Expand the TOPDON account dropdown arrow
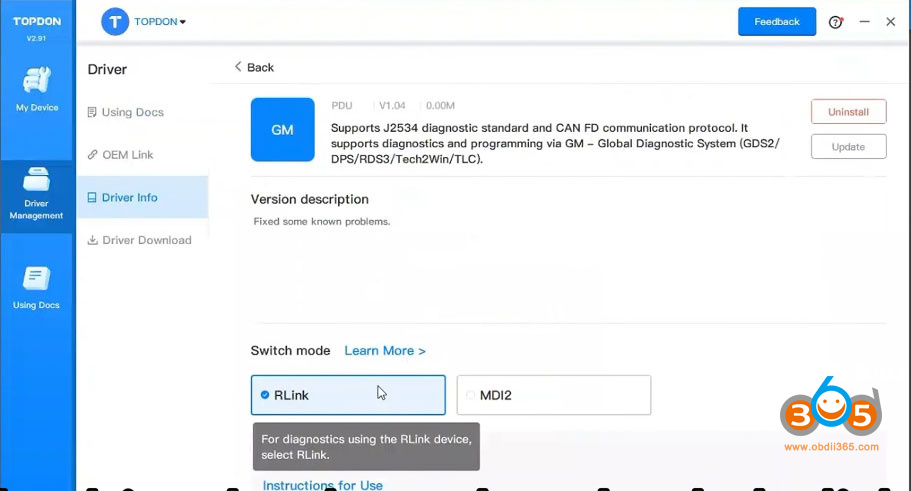This screenshot has height=491, width=911. [x=183, y=22]
